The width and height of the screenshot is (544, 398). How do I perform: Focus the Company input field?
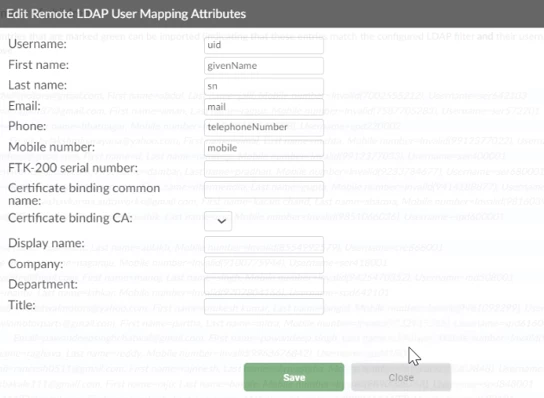tap(264, 265)
